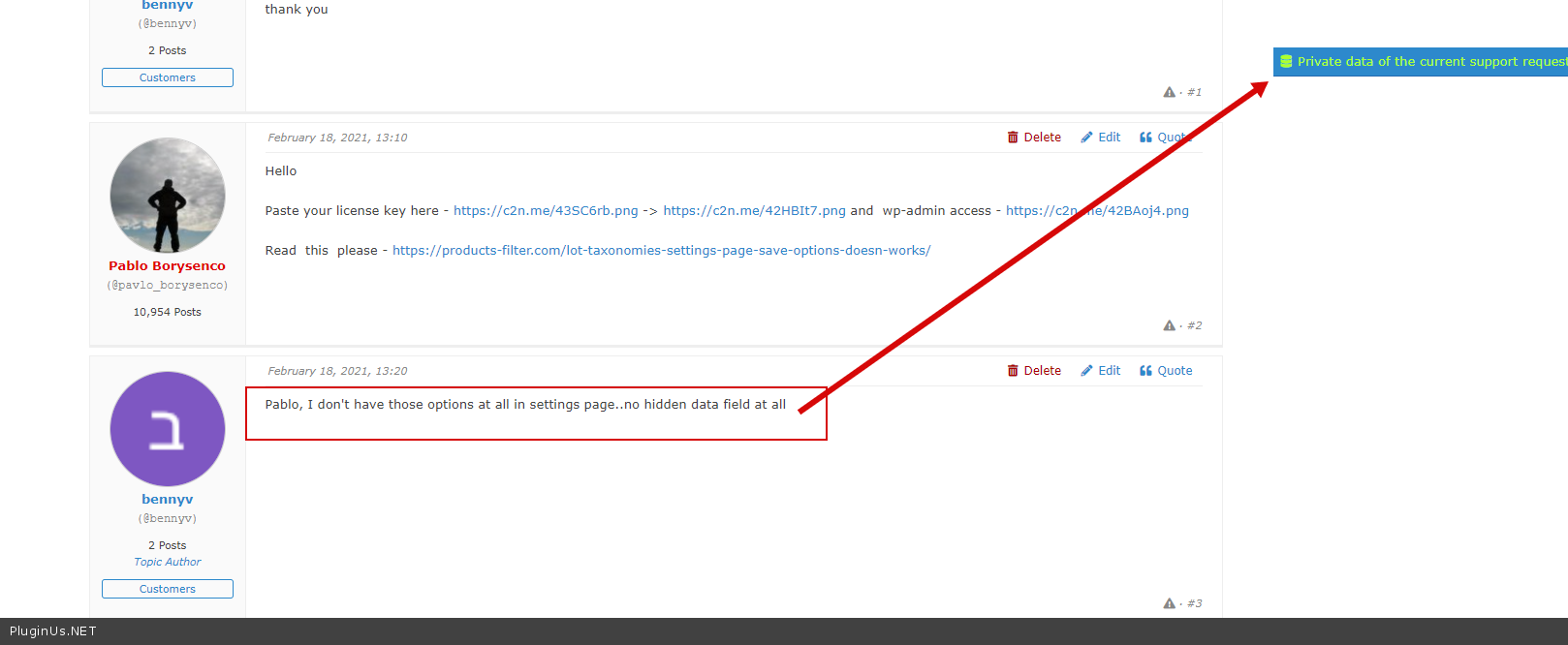1568x645 pixels.
Task: Open the c2n.me/43SC6rb.png license key link
Action: pyautogui.click(x=546, y=211)
